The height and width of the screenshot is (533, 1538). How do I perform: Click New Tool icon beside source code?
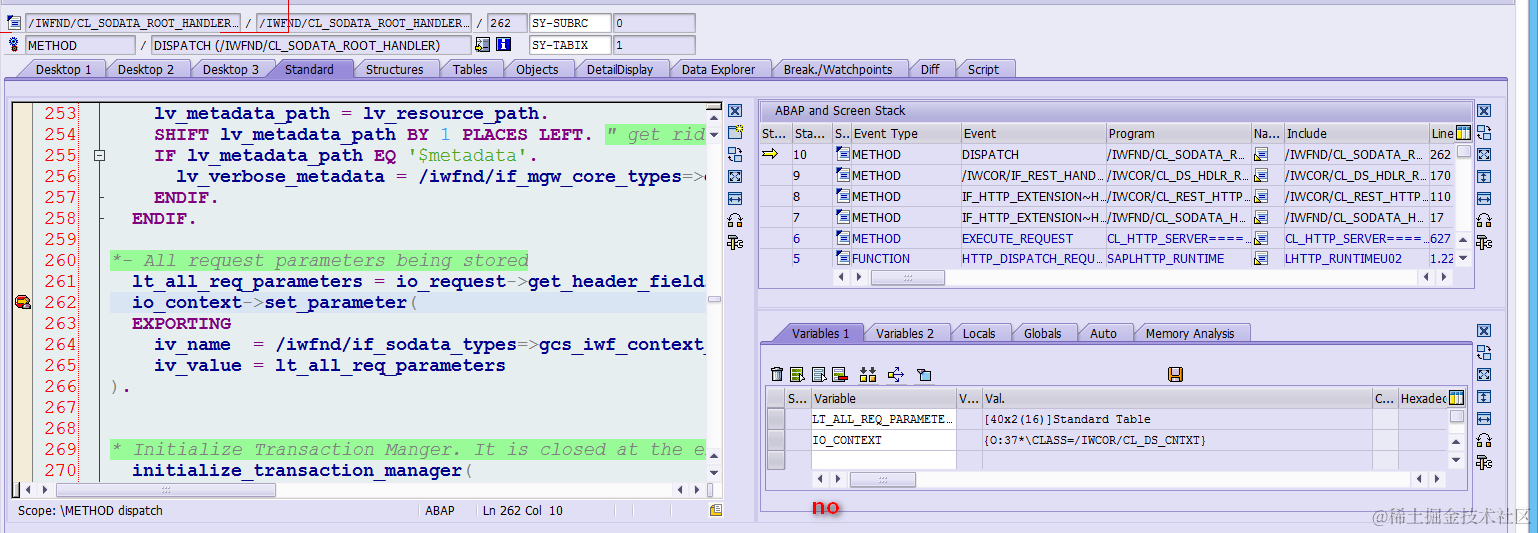[x=735, y=132]
